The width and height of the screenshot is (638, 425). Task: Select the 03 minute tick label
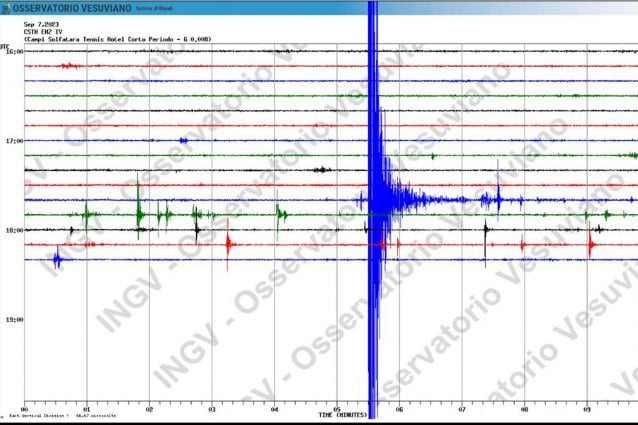211,410
